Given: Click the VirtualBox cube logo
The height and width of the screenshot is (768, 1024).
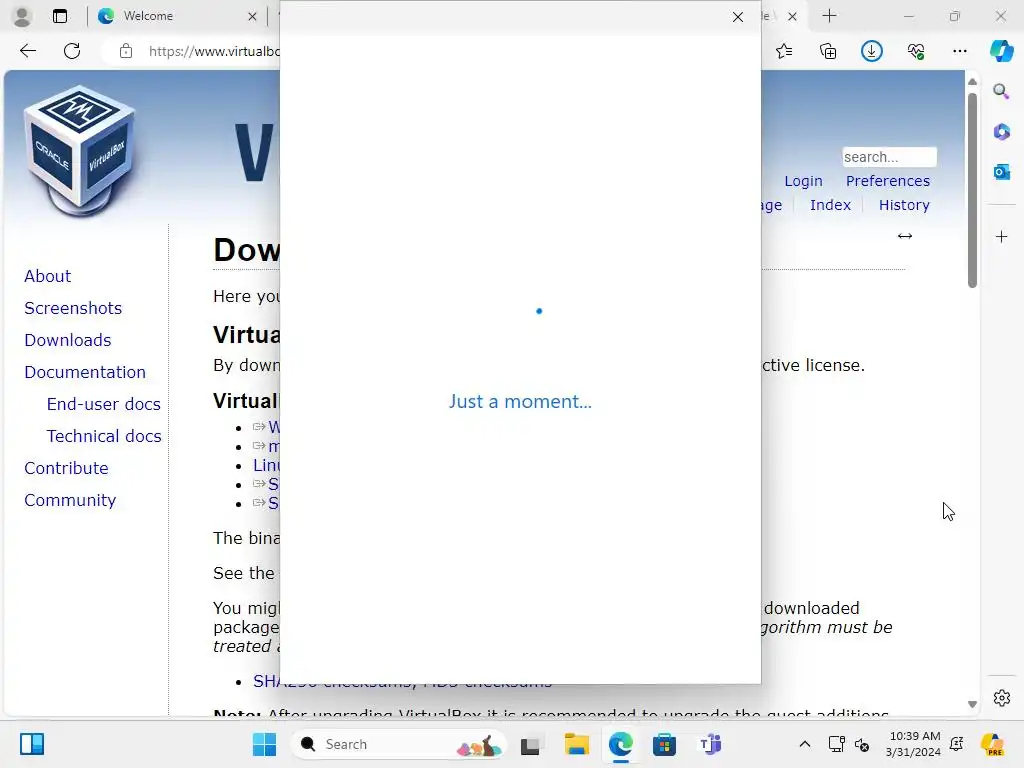Looking at the screenshot, I should [x=80, y=150].
